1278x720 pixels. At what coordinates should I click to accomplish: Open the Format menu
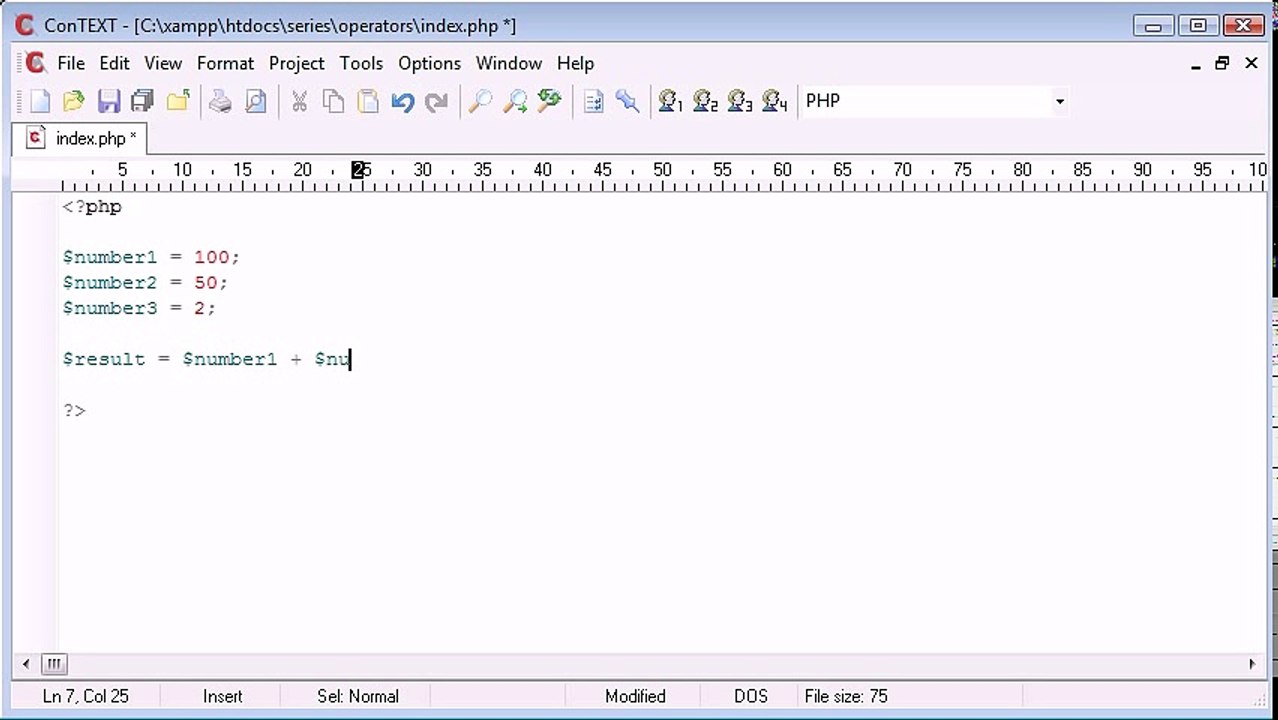225,63
